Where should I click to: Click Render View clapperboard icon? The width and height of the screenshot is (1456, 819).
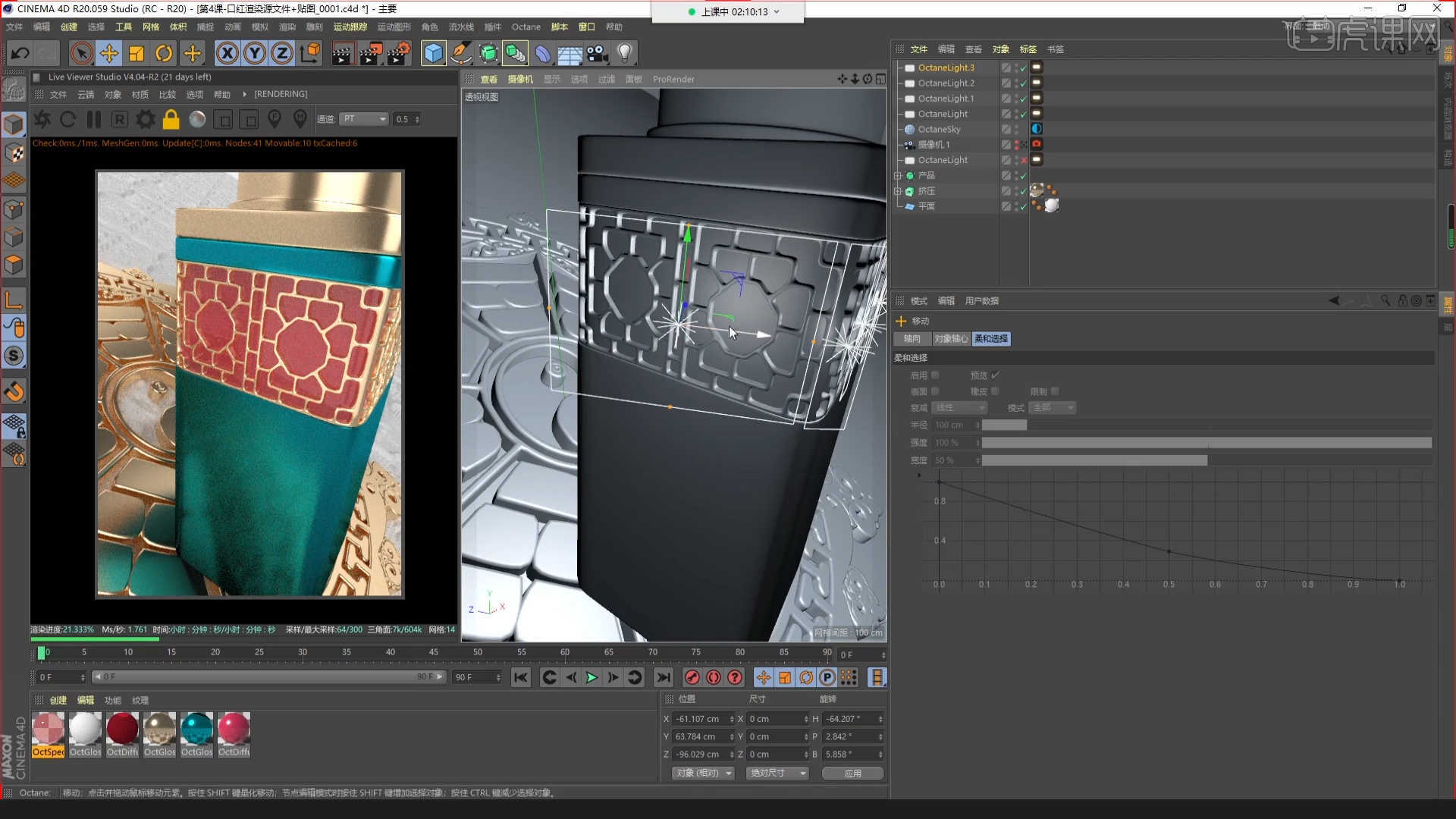pyautogui.click(x=343, y=53)
